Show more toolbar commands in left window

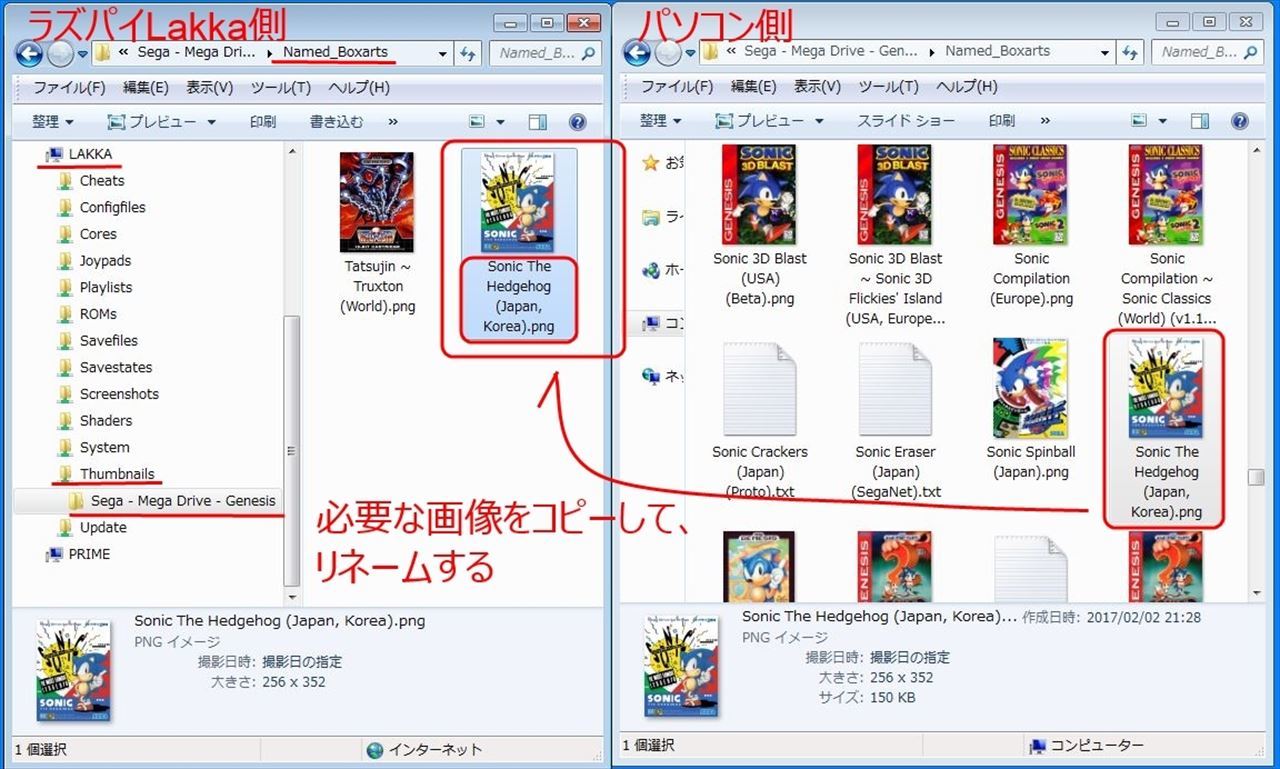392,122
